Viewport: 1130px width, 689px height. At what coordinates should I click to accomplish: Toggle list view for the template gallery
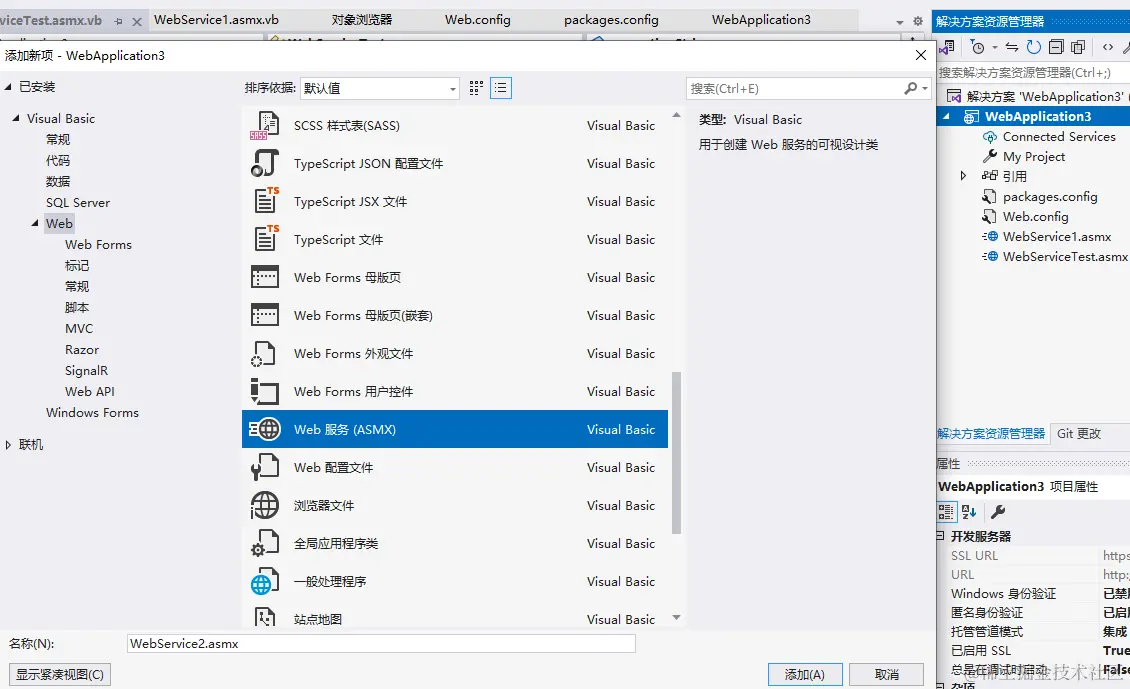(x=500, y=88)
